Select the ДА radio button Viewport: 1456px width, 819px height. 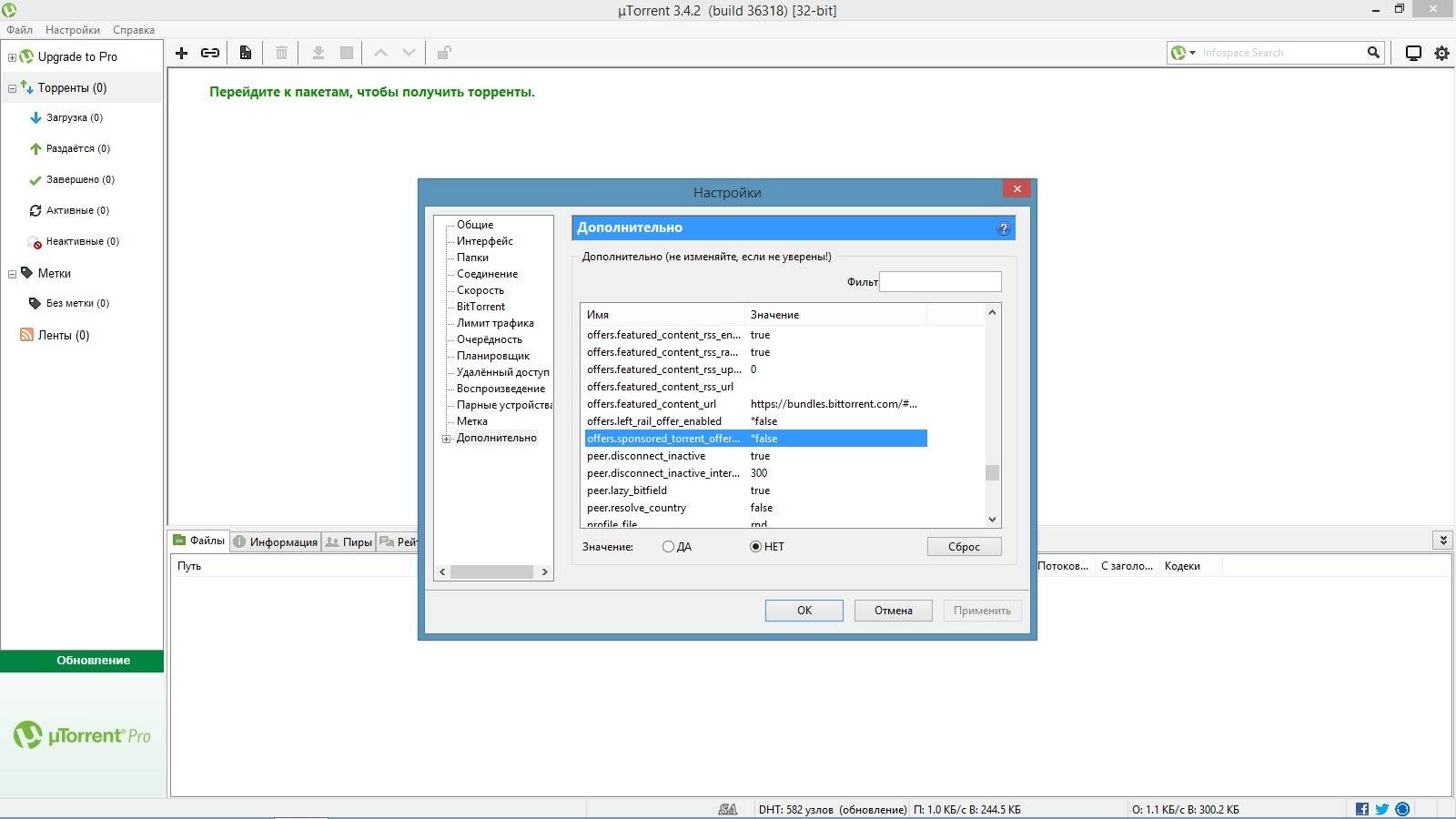[x=668, y=547]
